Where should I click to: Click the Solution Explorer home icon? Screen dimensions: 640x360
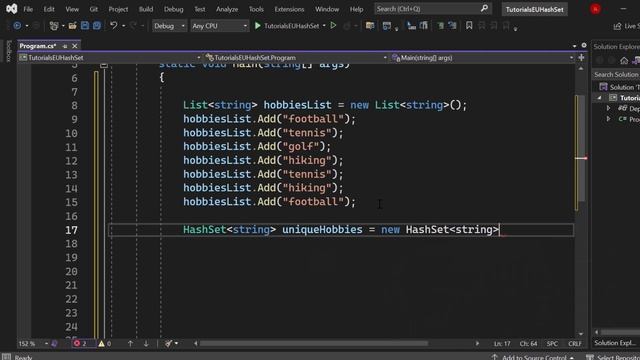coord(624,61)
